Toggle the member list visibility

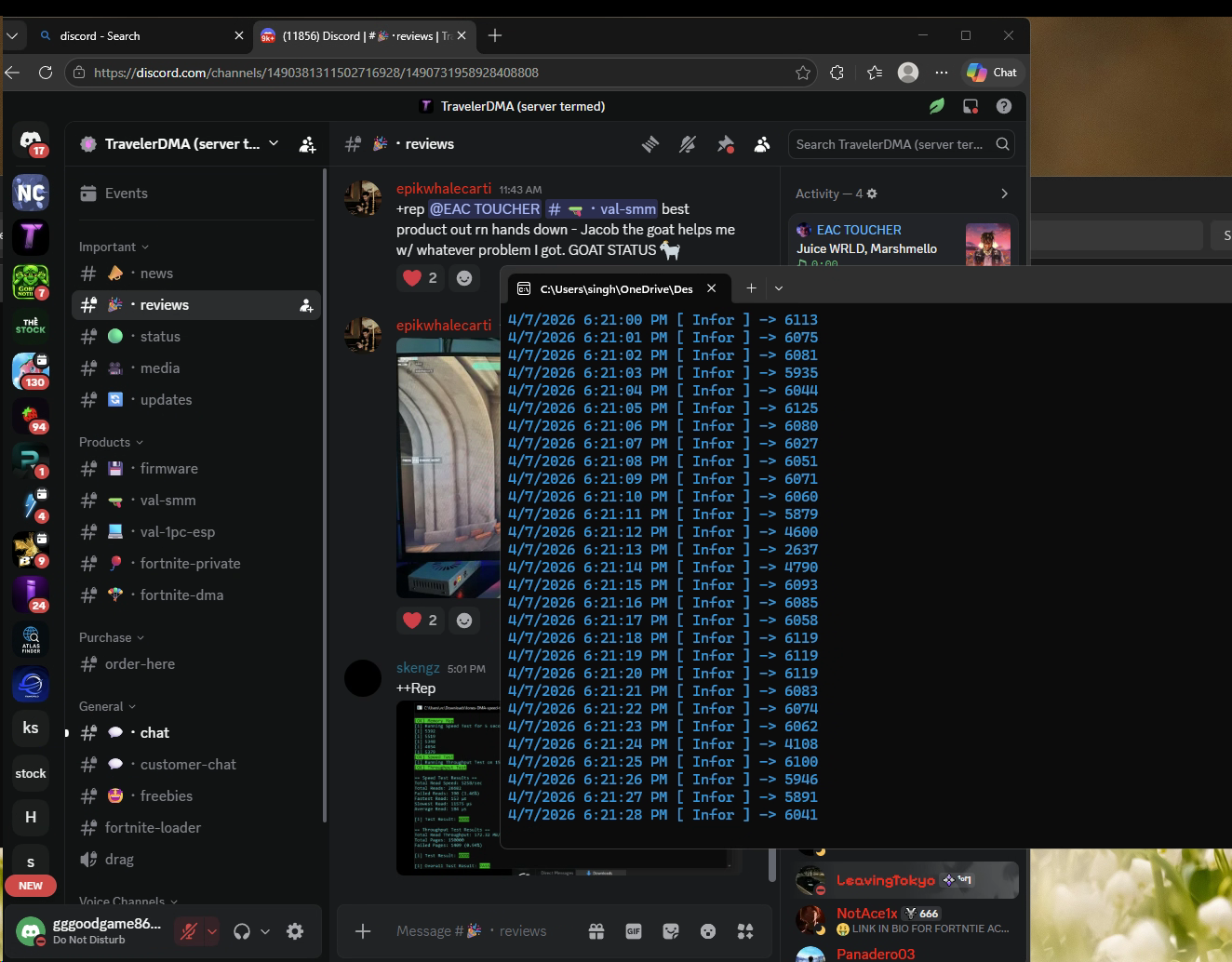click(x=762, y=144)
